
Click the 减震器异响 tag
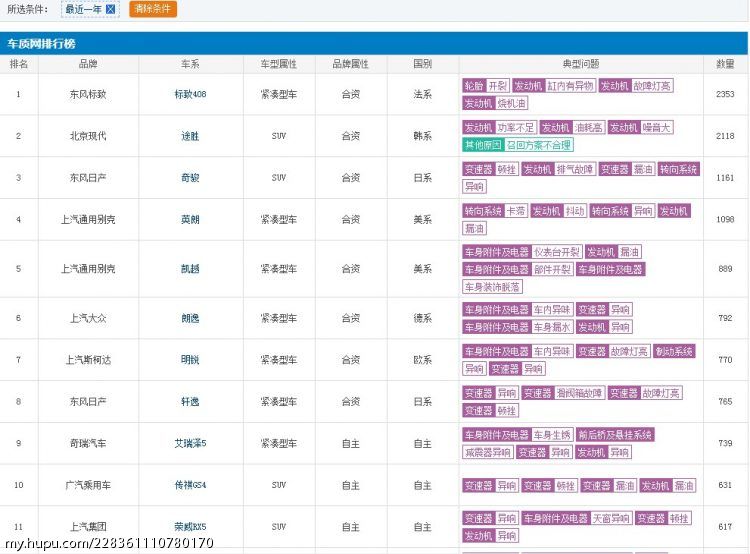click(x=487, y=452)
